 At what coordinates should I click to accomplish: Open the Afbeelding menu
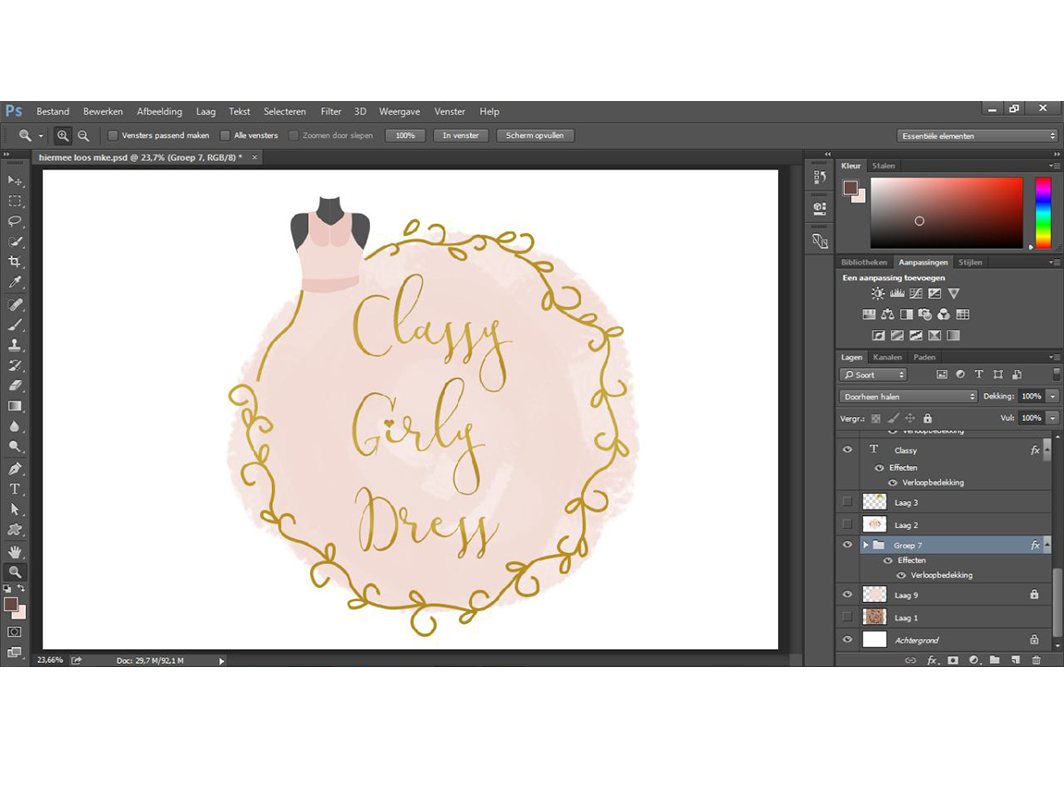[x=159, y=111]
